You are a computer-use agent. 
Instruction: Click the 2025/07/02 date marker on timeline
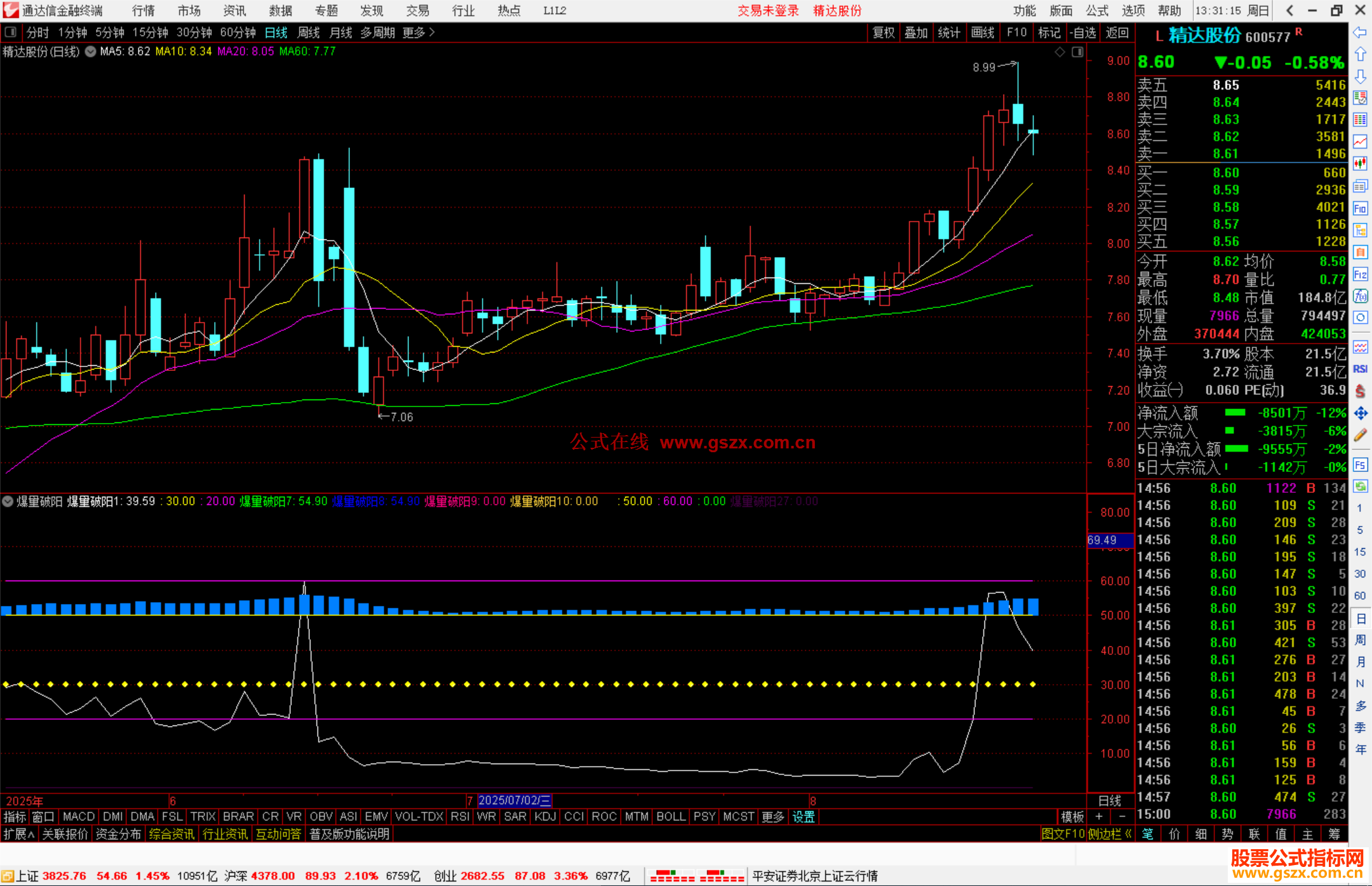[514, 800]
